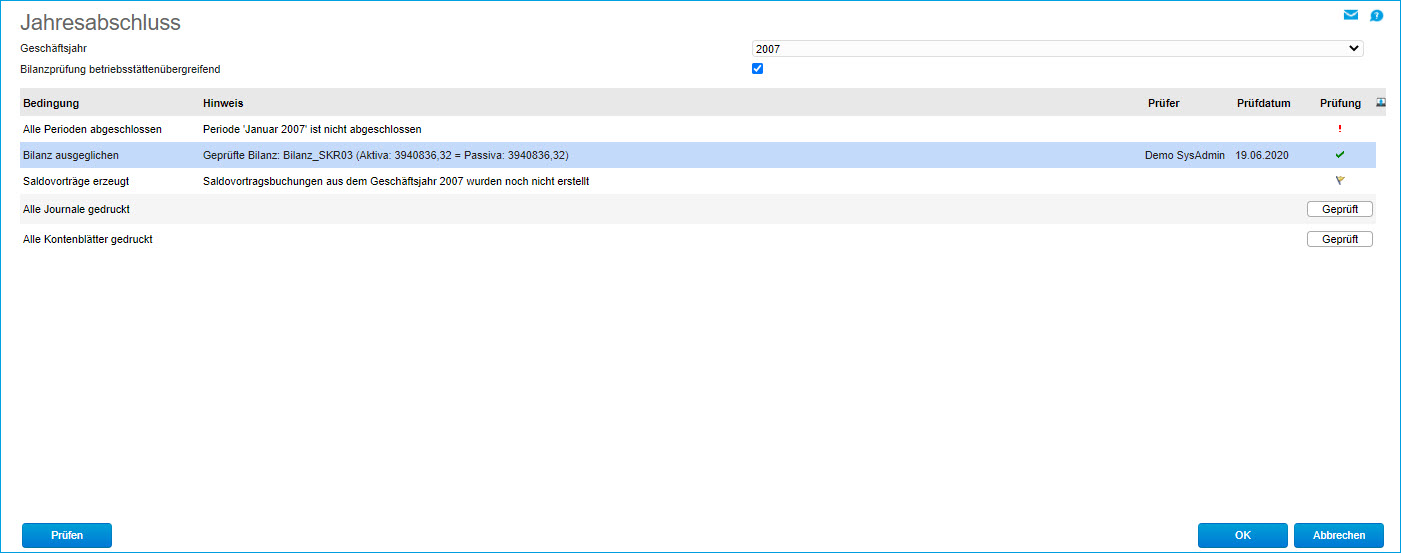Sort by the Prüfdatum column header
The width and height of the screenshot is (1401, 553).
click(x=1263, y=103)
